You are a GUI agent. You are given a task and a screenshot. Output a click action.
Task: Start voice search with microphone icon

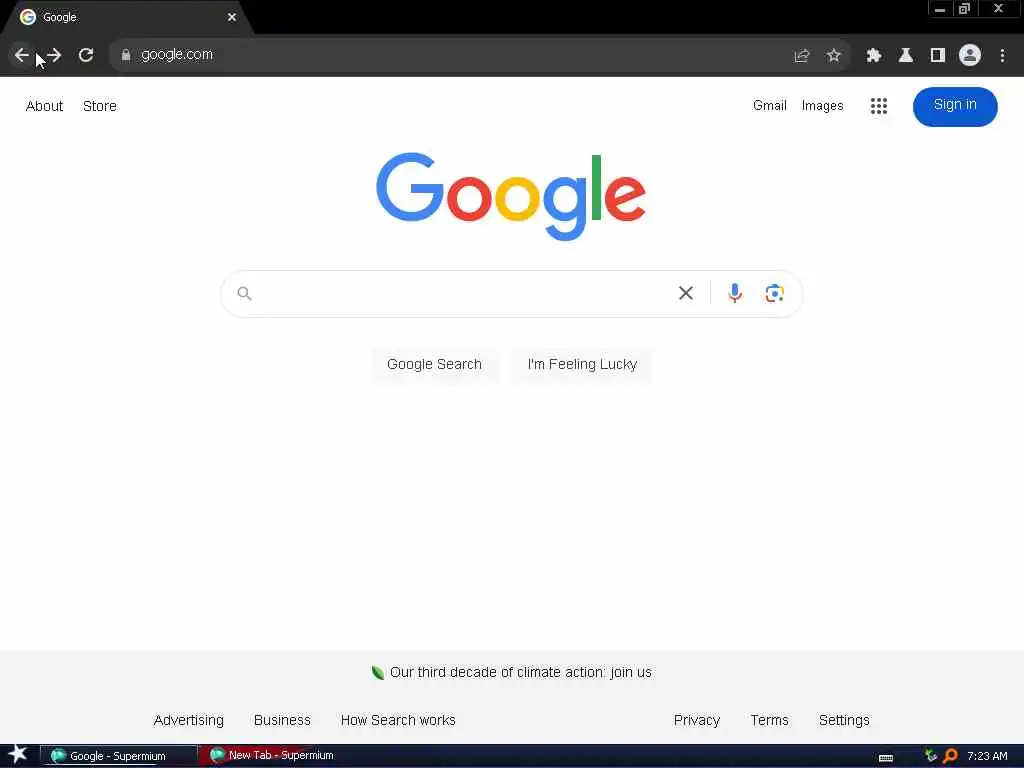click(x=735, y=293)
